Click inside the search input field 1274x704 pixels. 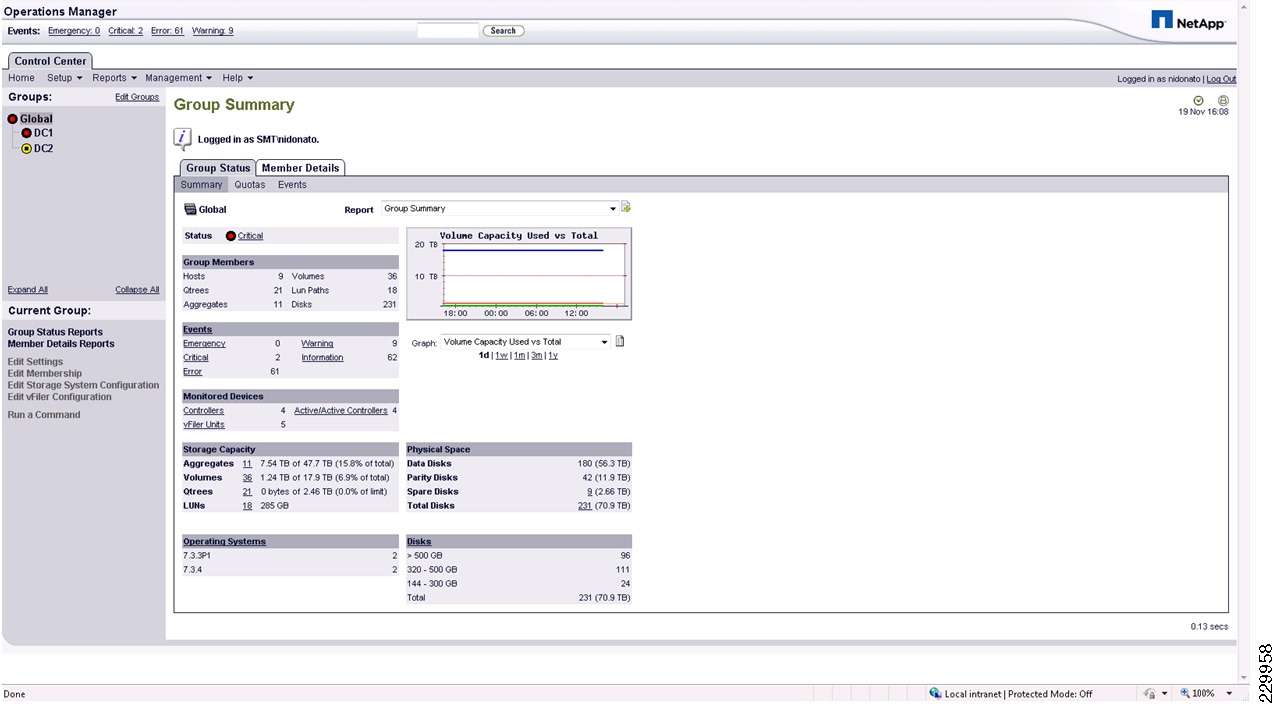tap(448, 31)
